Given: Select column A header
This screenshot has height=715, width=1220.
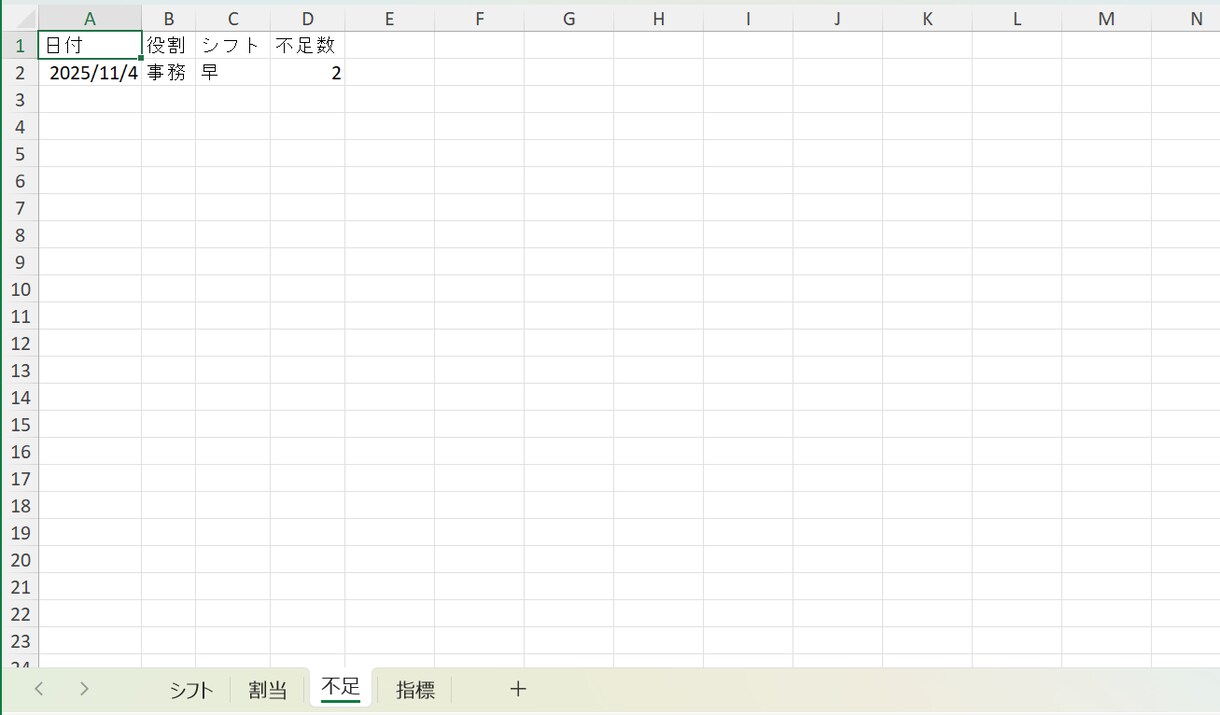Looking at the screenshot, I should coord(90,18).
